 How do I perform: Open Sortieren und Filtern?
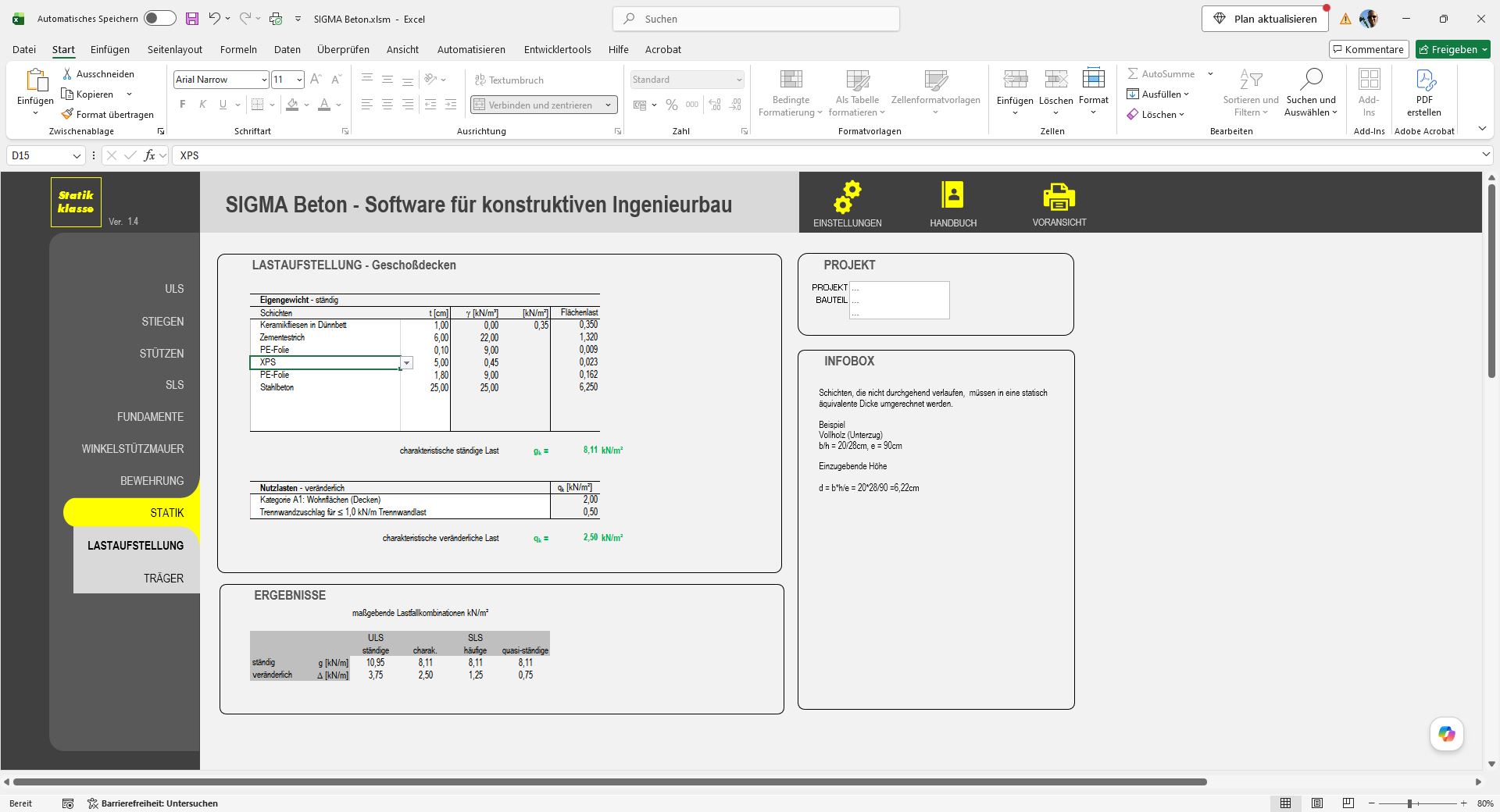tap(1251, 93)
